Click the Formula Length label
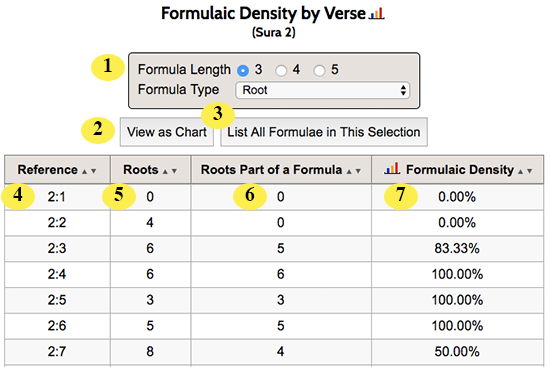550x367 pixels. 184,69
